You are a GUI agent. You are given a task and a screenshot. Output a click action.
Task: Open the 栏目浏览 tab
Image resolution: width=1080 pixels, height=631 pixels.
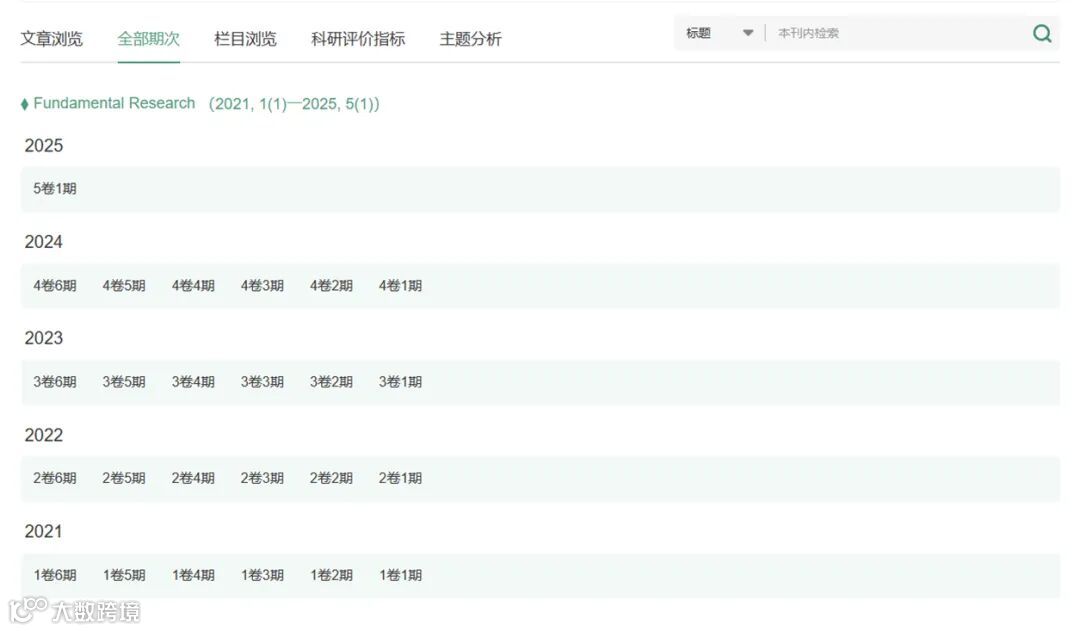pos(245,39)
